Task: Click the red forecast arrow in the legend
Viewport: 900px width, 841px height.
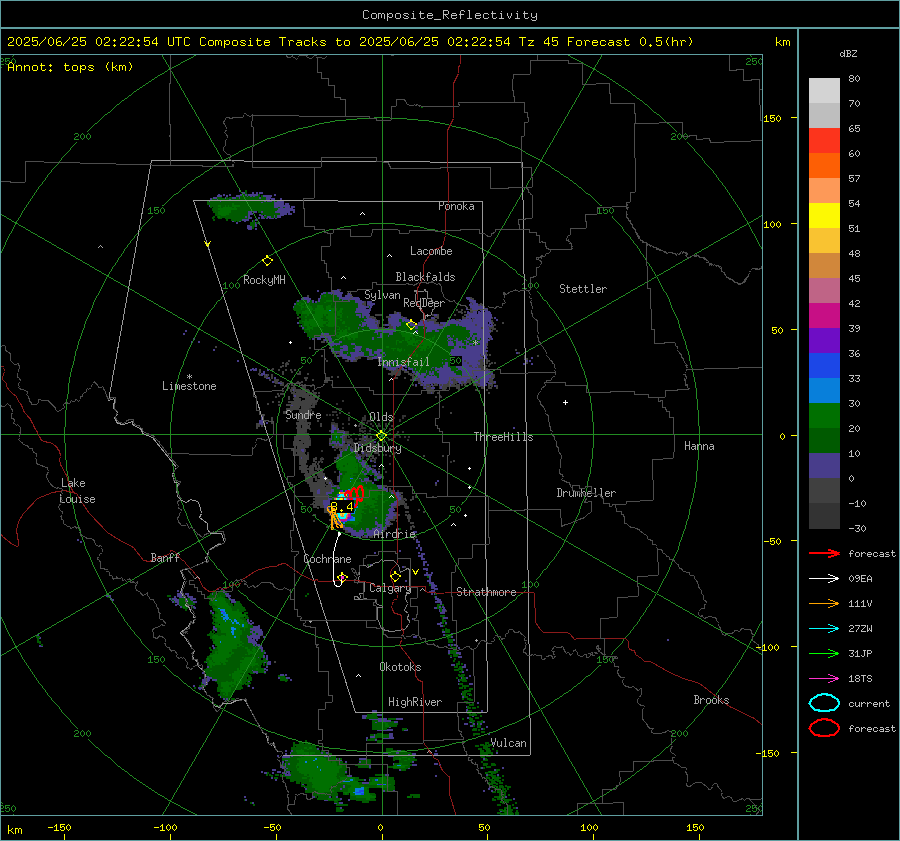Action: [x=824, y=553]
